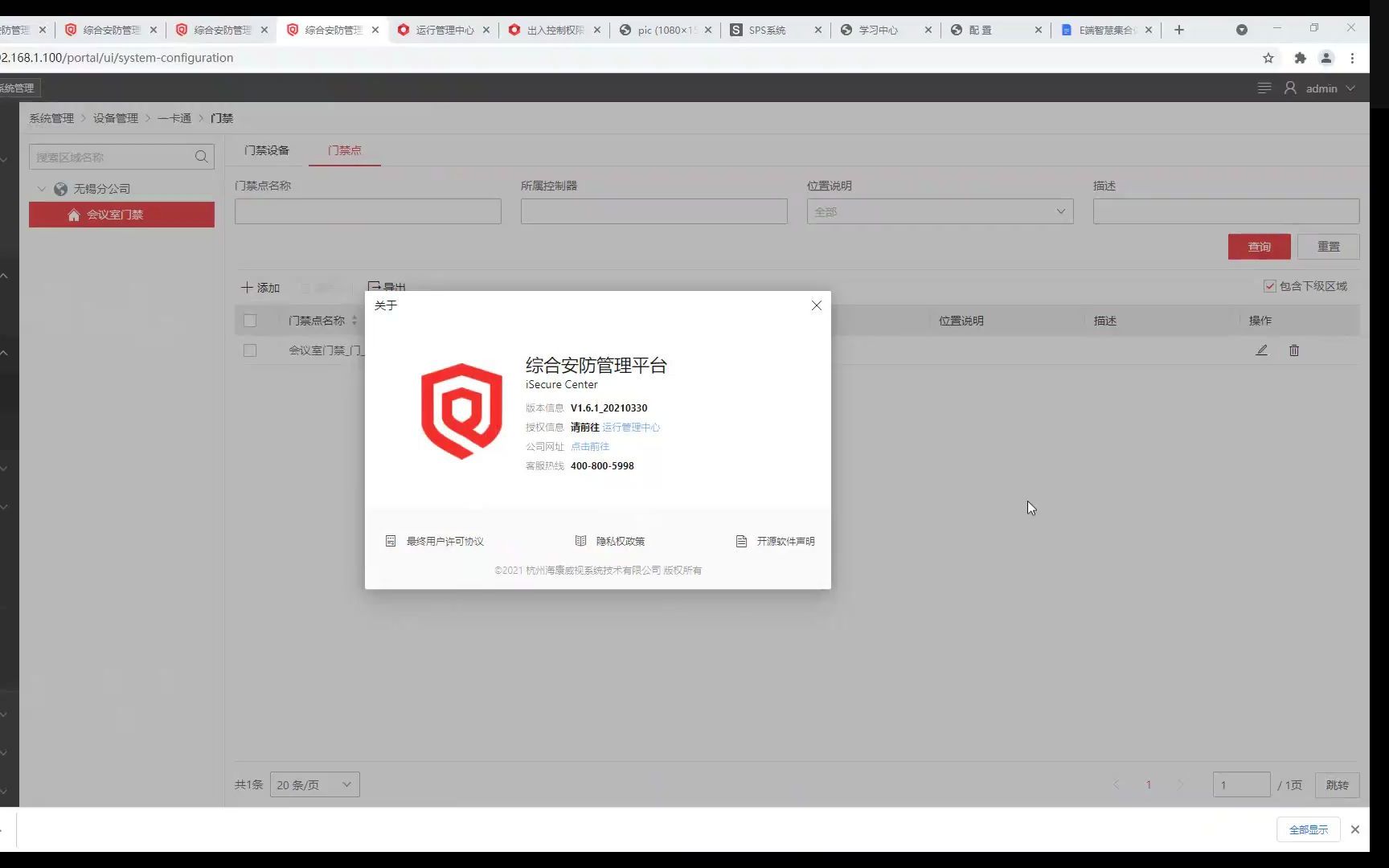1389x868 pixels.
Task: Open the Chrome three-dot menu
Action: (x=1353, y=58)
